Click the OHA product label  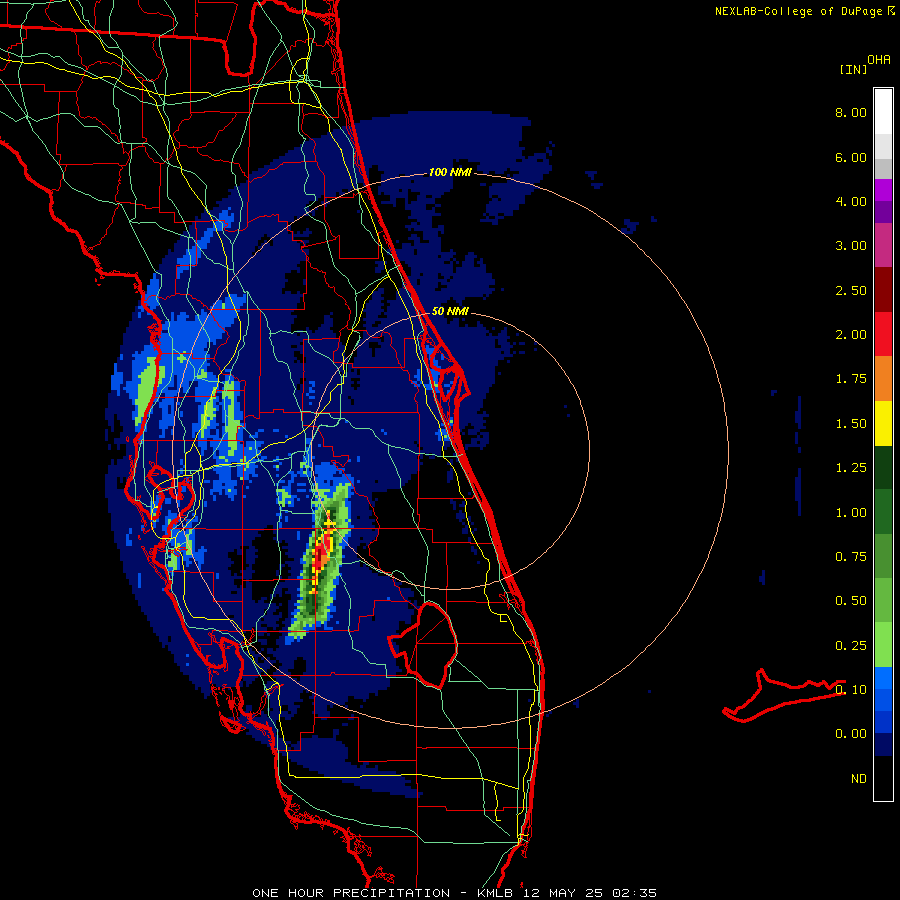pyautogui.click(x=879, y=60)
